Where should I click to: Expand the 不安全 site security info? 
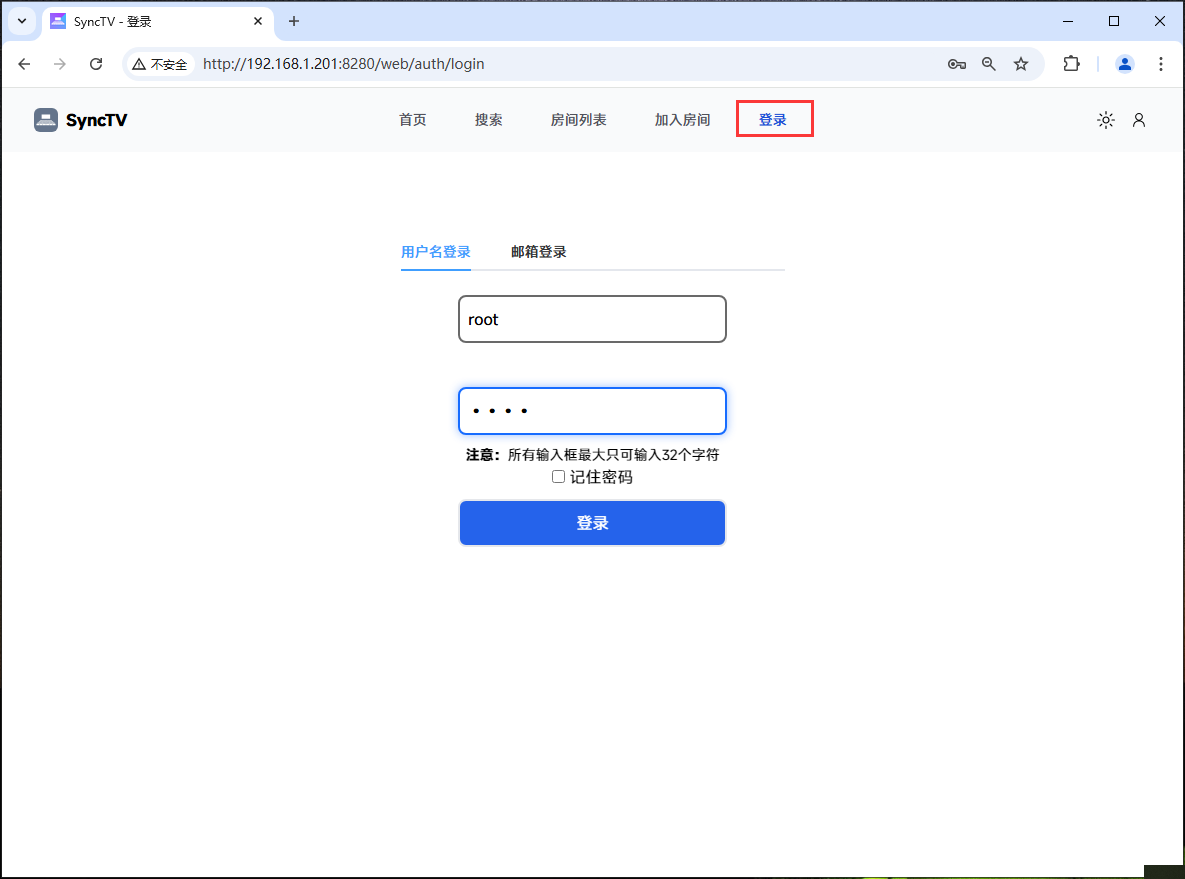click(x=159, y=63)
